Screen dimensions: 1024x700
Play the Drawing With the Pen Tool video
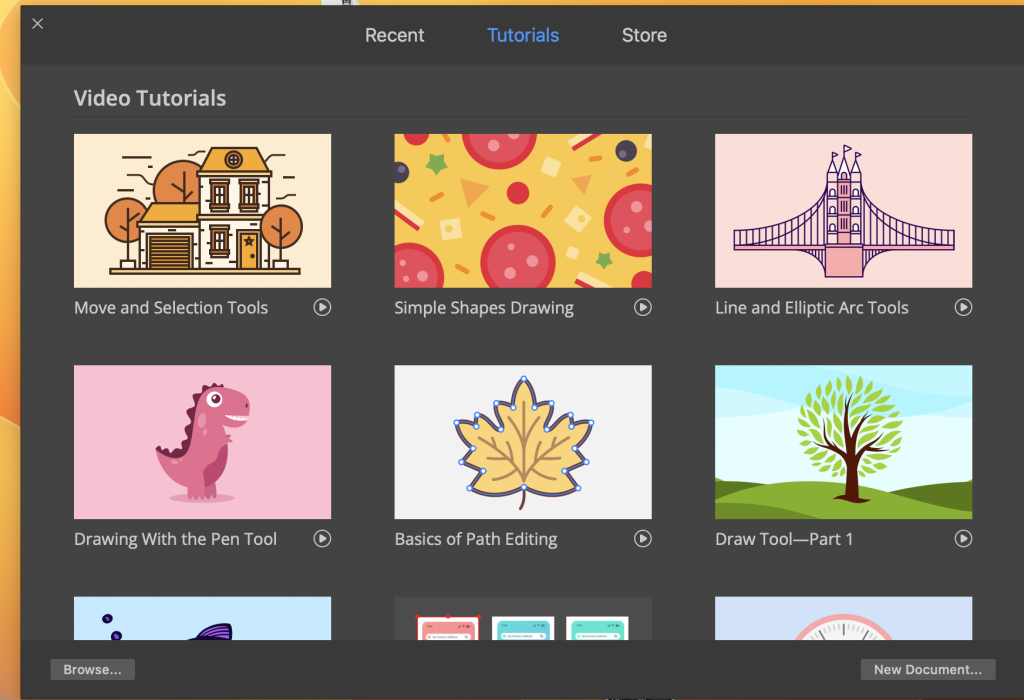(x=322, y=538)
